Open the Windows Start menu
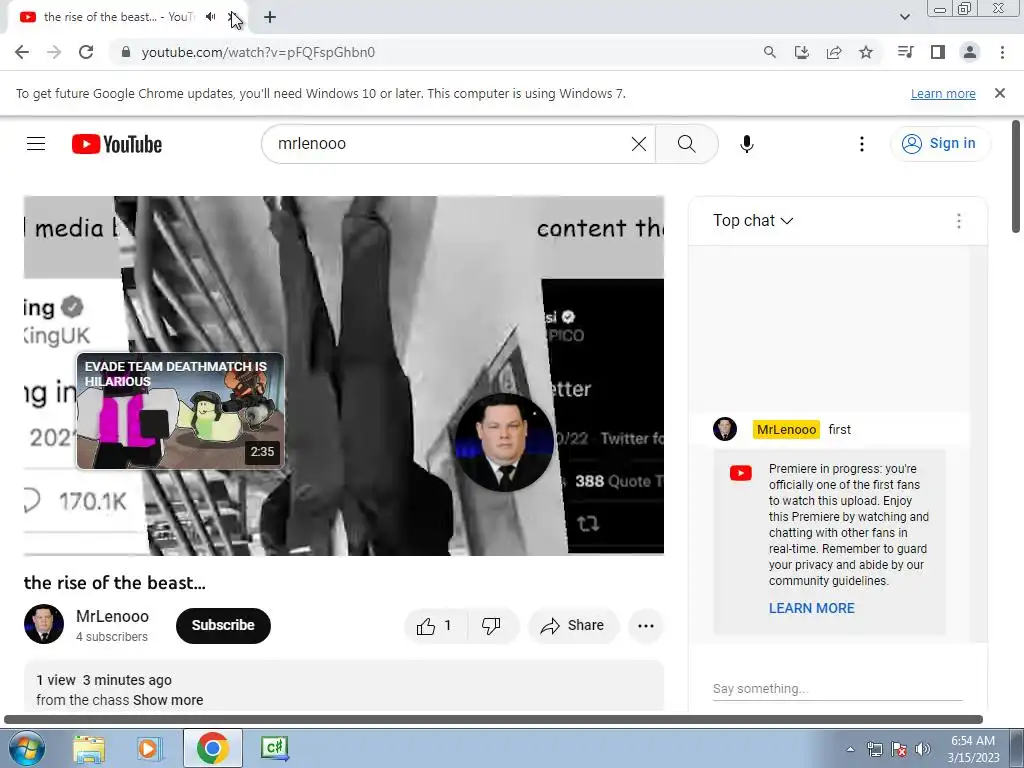 tap(25, 748)
